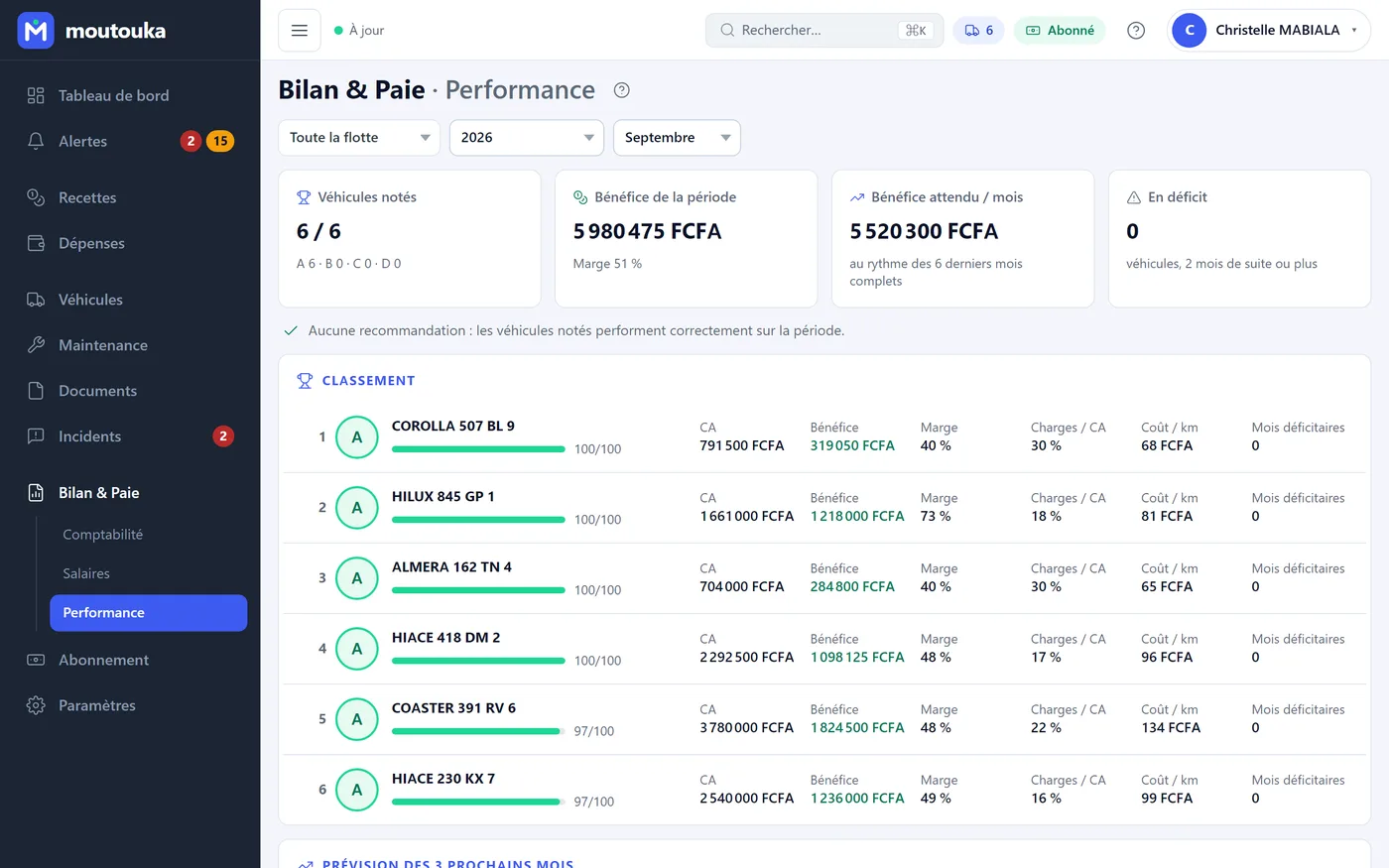The height and width of the screenshot is (868, 1389).
Task: Expand the Christelle MABIALA account menu
Action: (1270, 31)
